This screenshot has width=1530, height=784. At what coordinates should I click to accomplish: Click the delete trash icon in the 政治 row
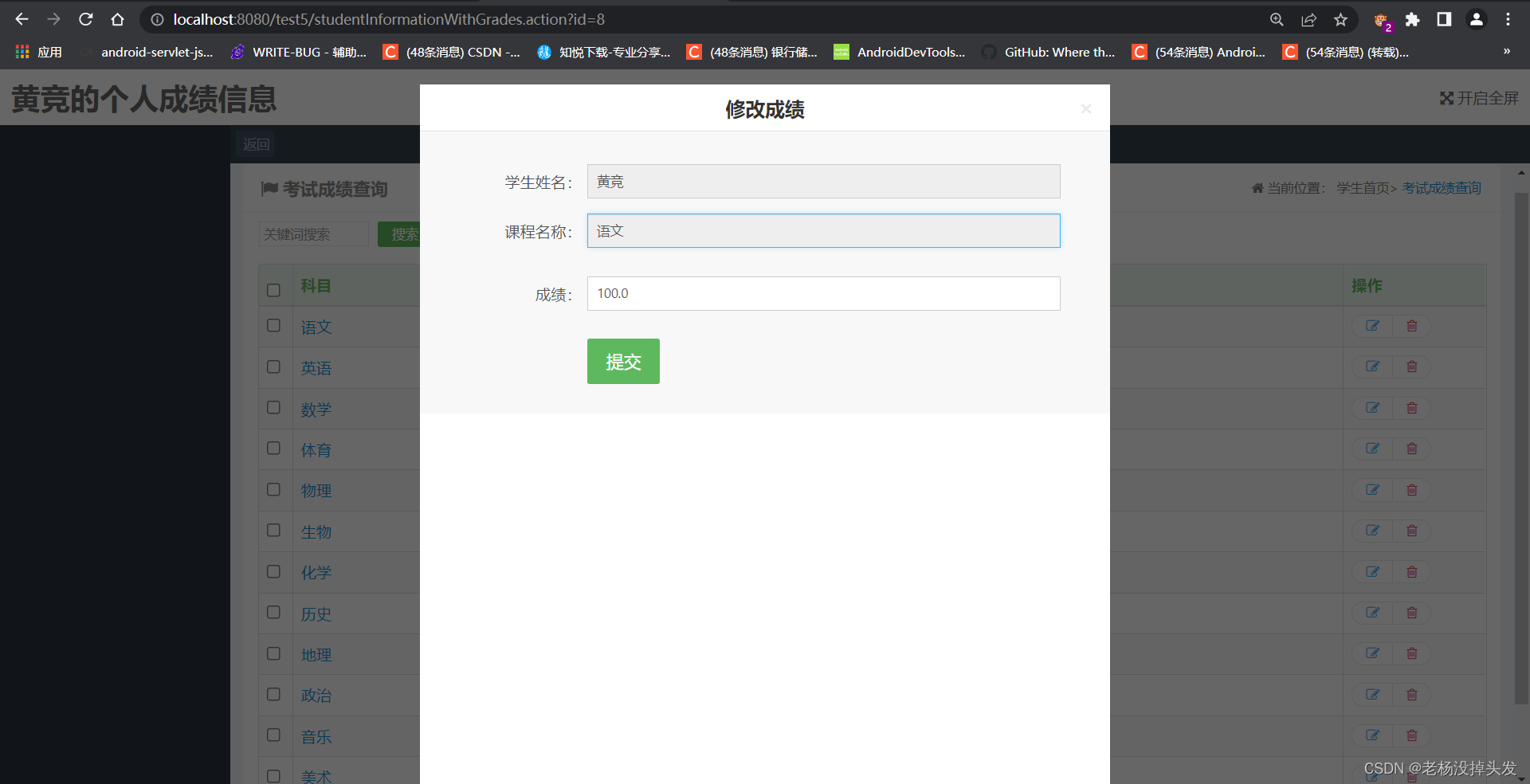(1411, 695)
